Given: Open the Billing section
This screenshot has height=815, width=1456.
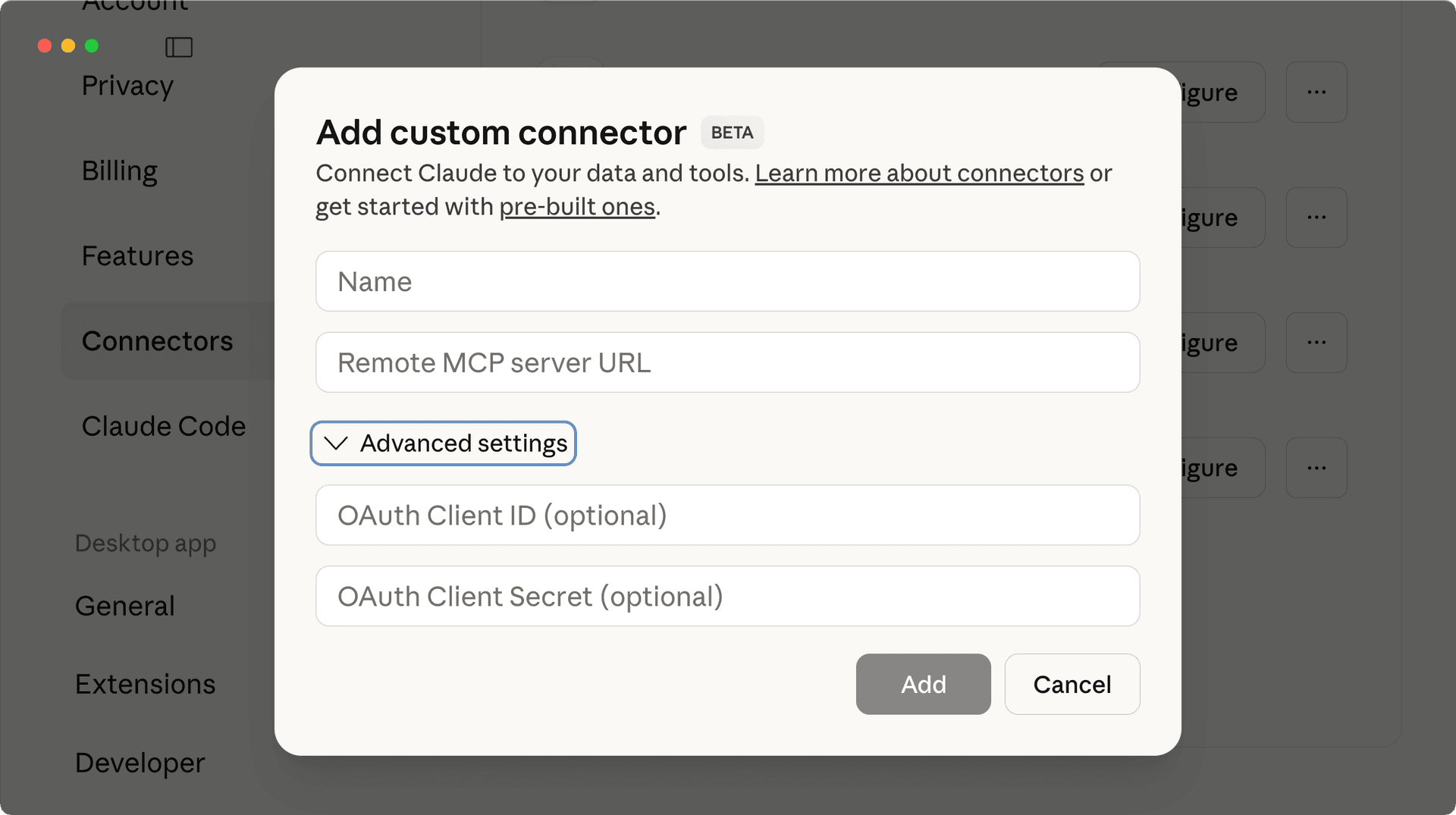Looking at the screenshot, I should (120, 171).
